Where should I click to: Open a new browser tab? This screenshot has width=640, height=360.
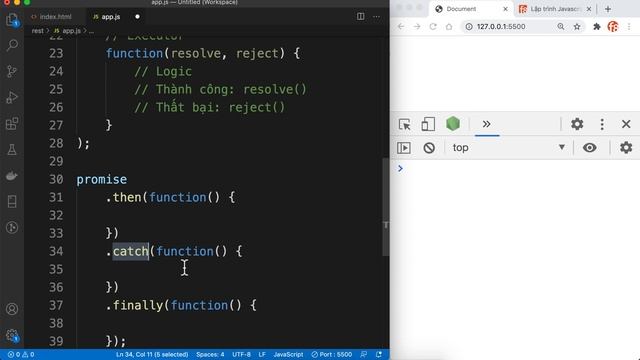[608, 9]
